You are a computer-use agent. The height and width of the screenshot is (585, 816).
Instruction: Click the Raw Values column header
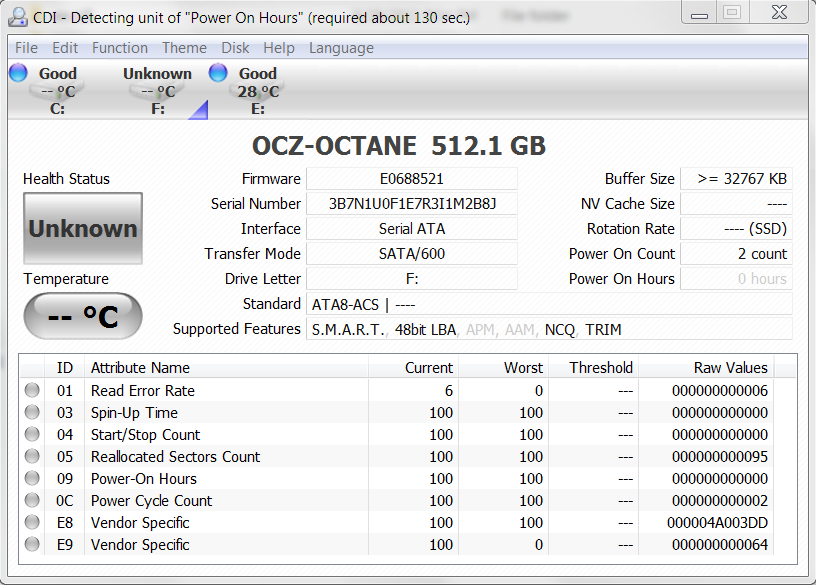[x=730, y=368]
